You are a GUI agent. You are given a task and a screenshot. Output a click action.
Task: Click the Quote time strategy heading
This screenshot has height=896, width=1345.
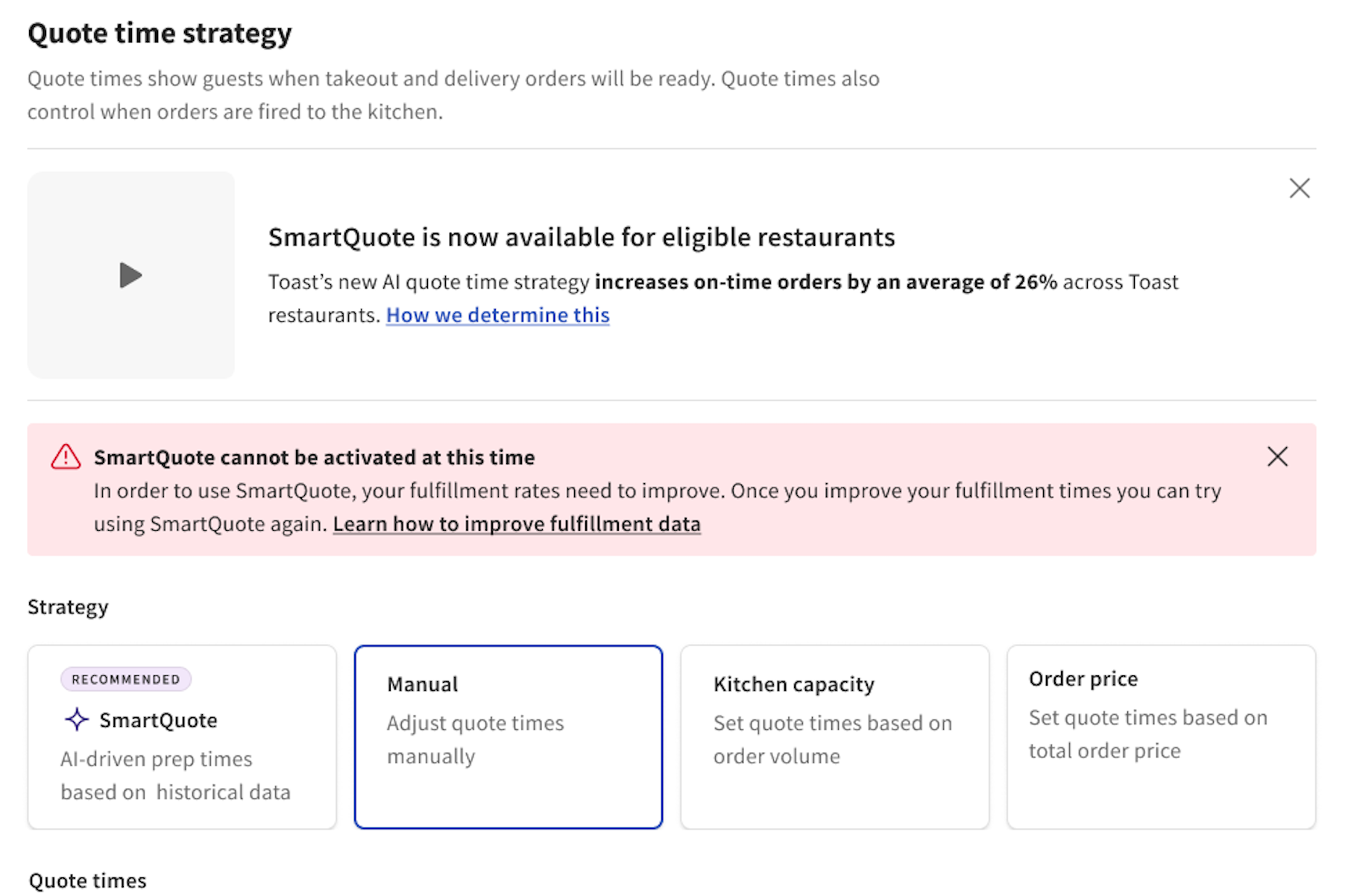point(160,33)
